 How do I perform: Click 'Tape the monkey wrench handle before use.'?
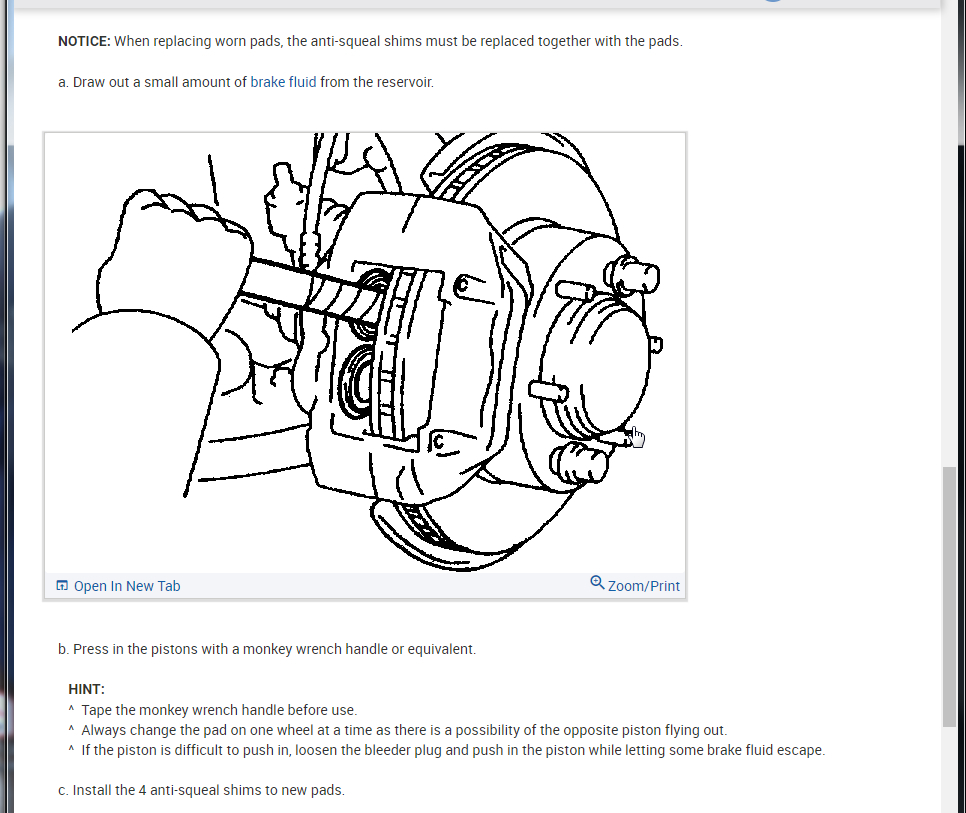pos(219,710)
